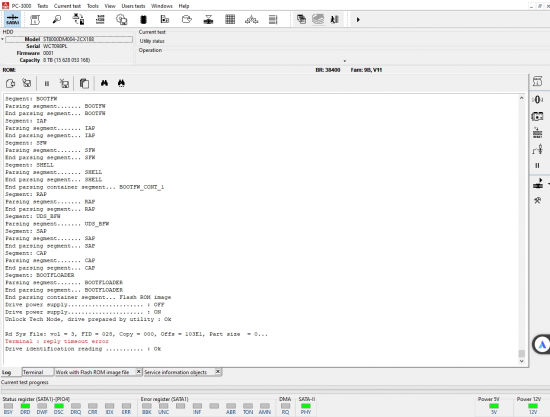Screen dimensions: 550x417
Task: Open dropdown arrow below the Operation row
Action: [344, 61]
